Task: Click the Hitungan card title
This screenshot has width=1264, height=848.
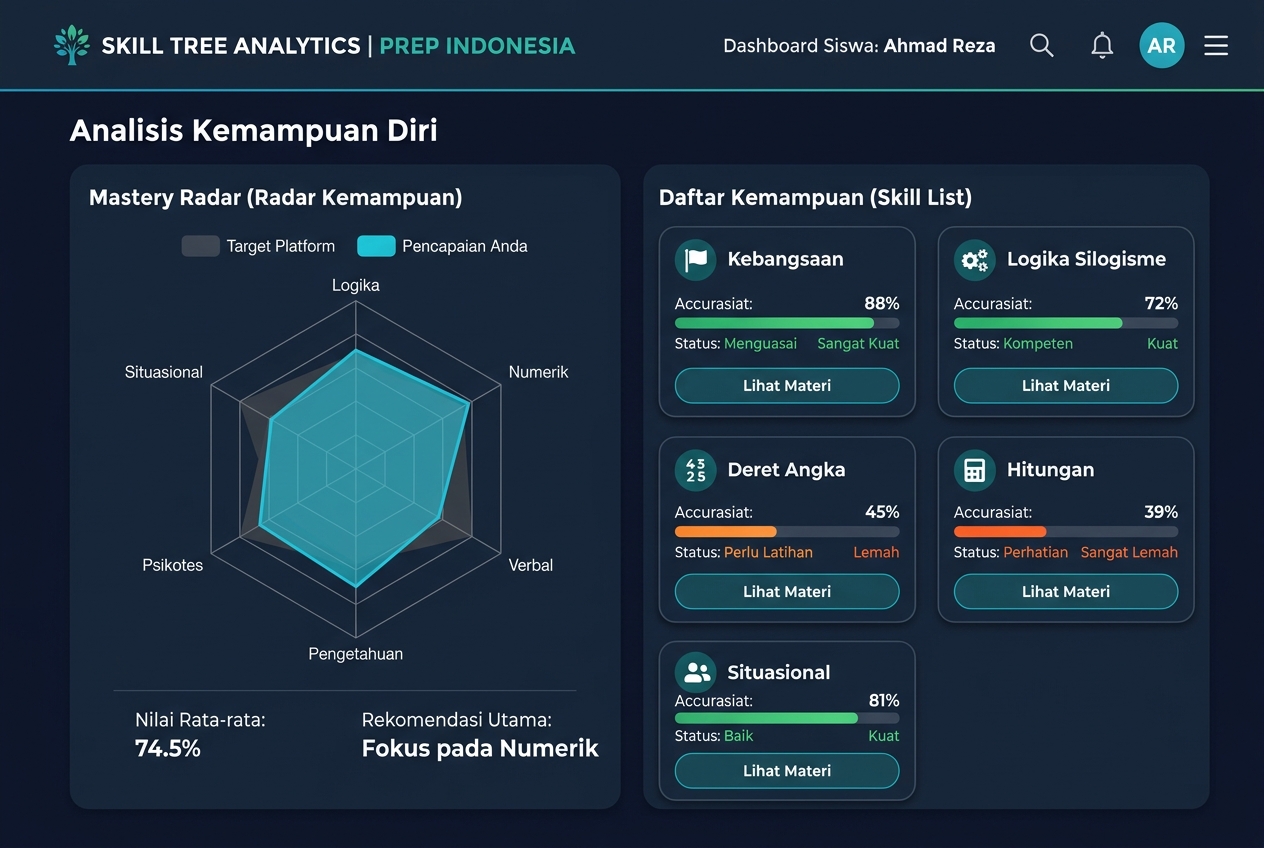Action: pos(1051,470)
